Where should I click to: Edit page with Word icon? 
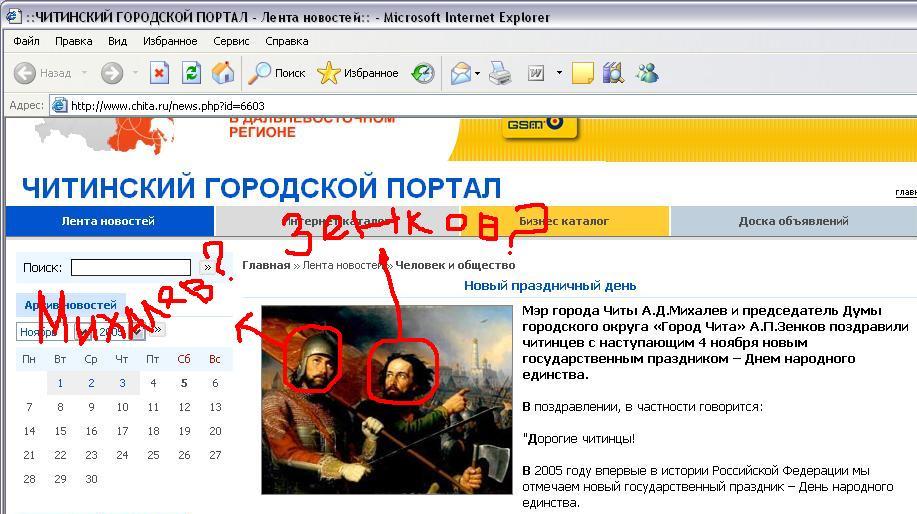click(536, 73)
